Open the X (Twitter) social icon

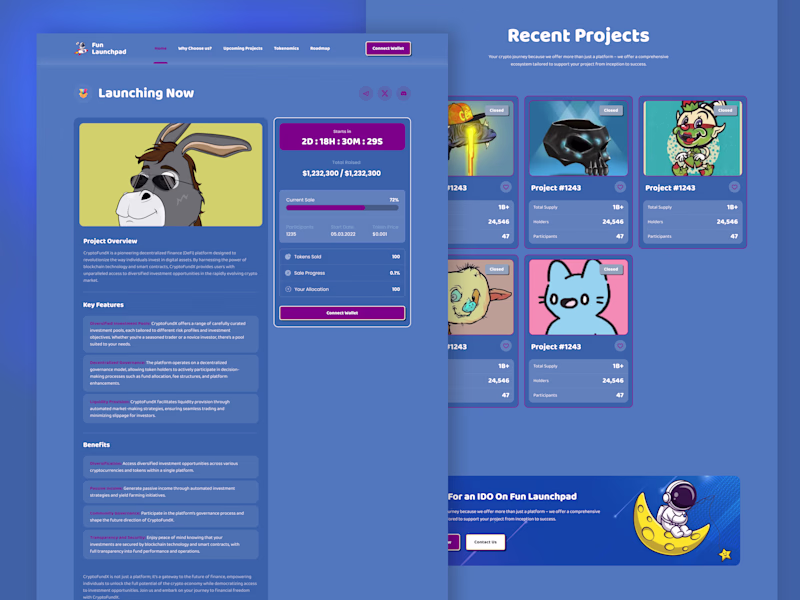pyautogui.click(x=385, y=93)
